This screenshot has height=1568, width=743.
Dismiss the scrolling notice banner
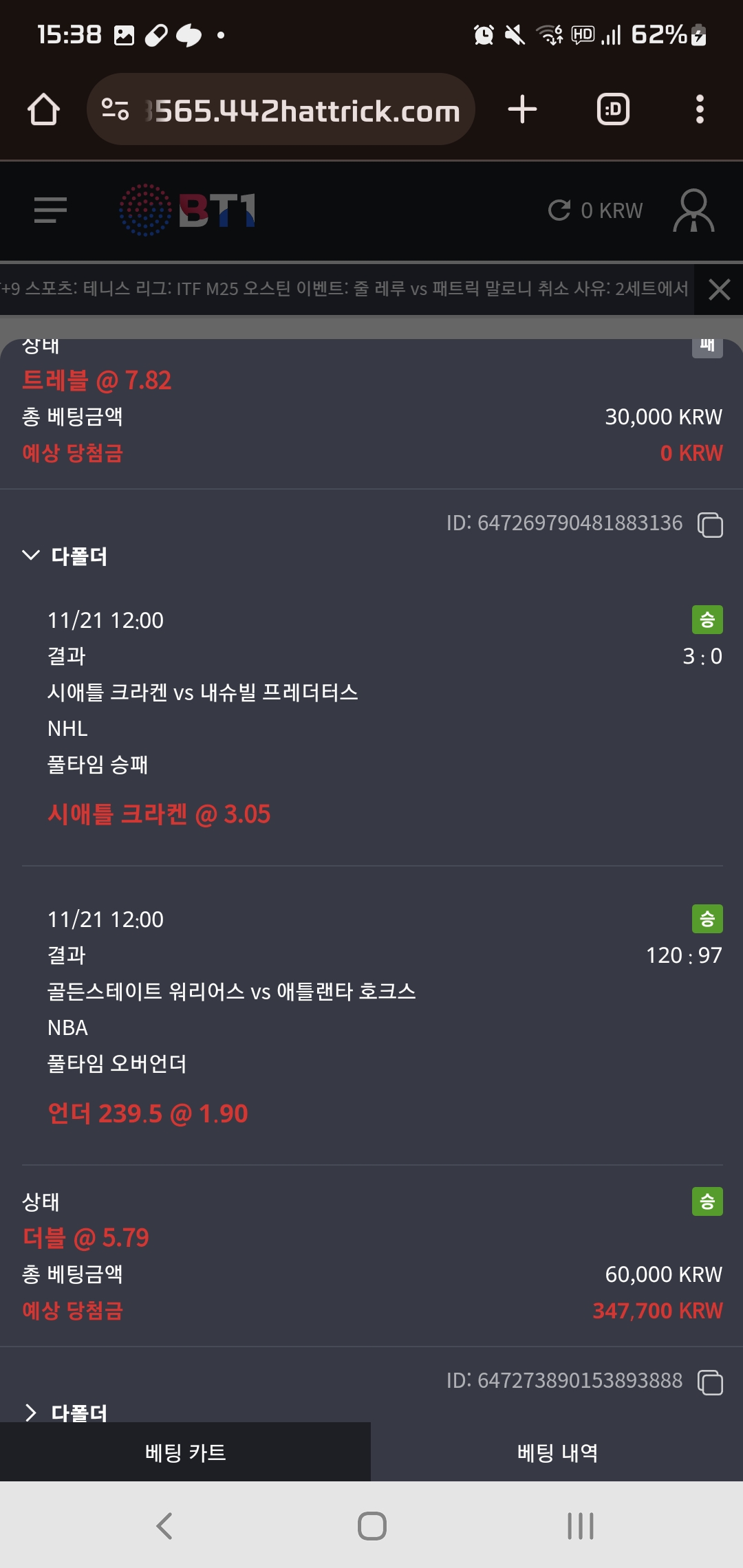[x=719, y=290]
